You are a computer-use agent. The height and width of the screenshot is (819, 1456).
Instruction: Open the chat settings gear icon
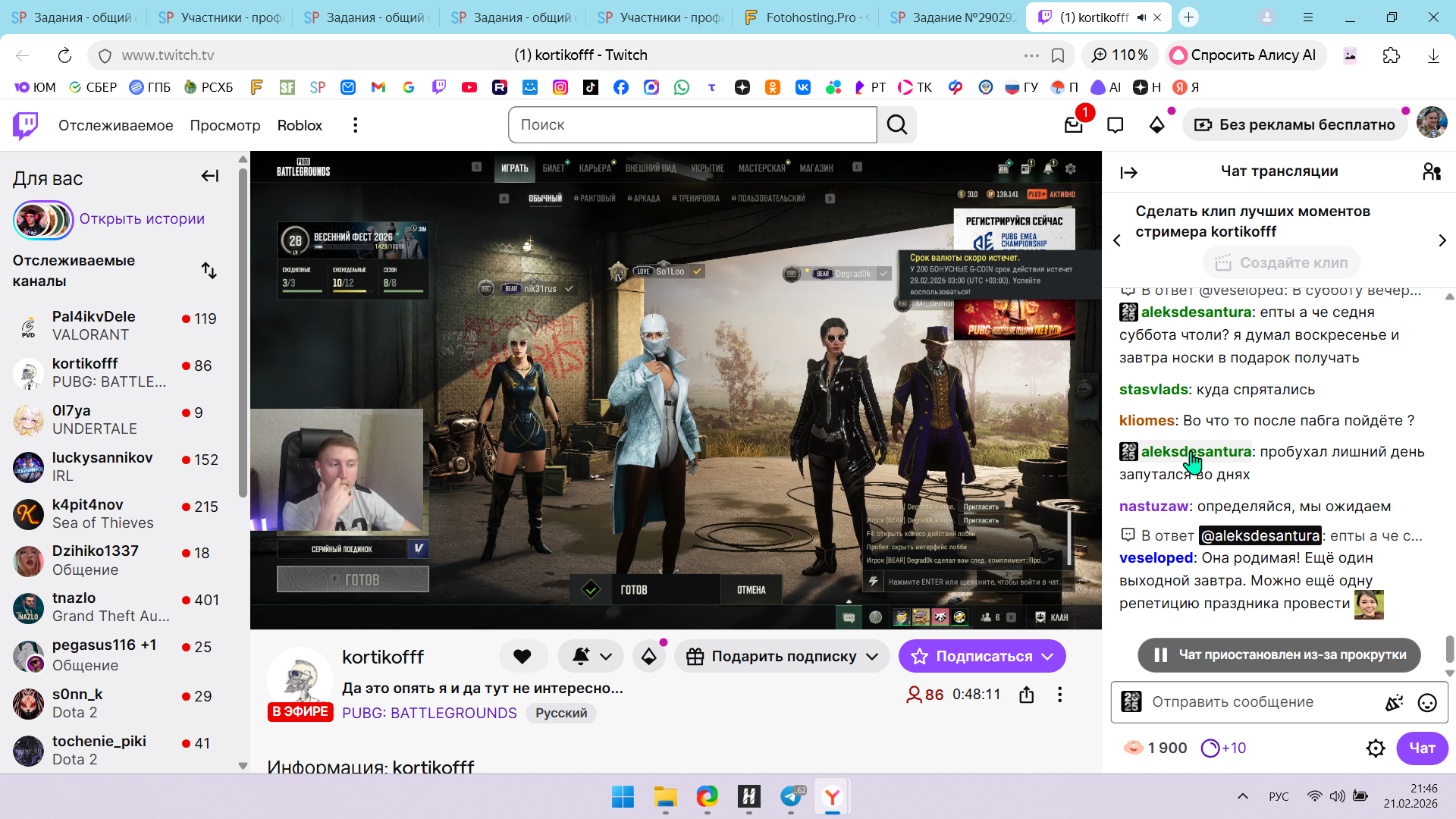(x=1375, y=748)
